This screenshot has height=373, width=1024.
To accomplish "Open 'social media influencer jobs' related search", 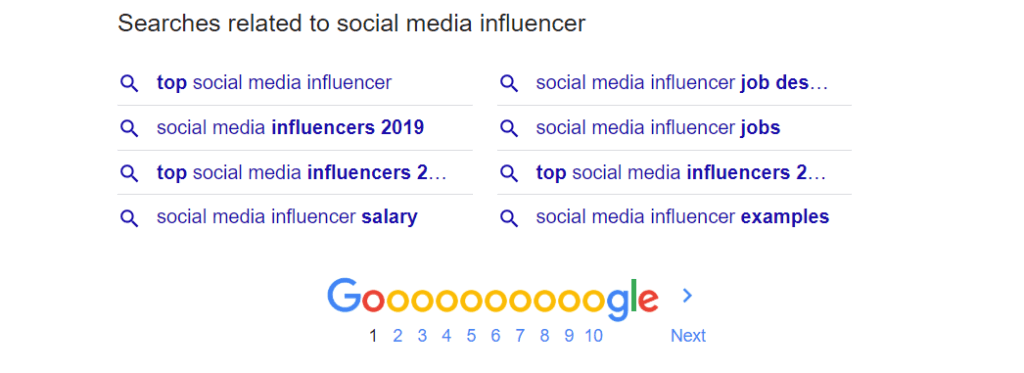I will coord(658,127).
